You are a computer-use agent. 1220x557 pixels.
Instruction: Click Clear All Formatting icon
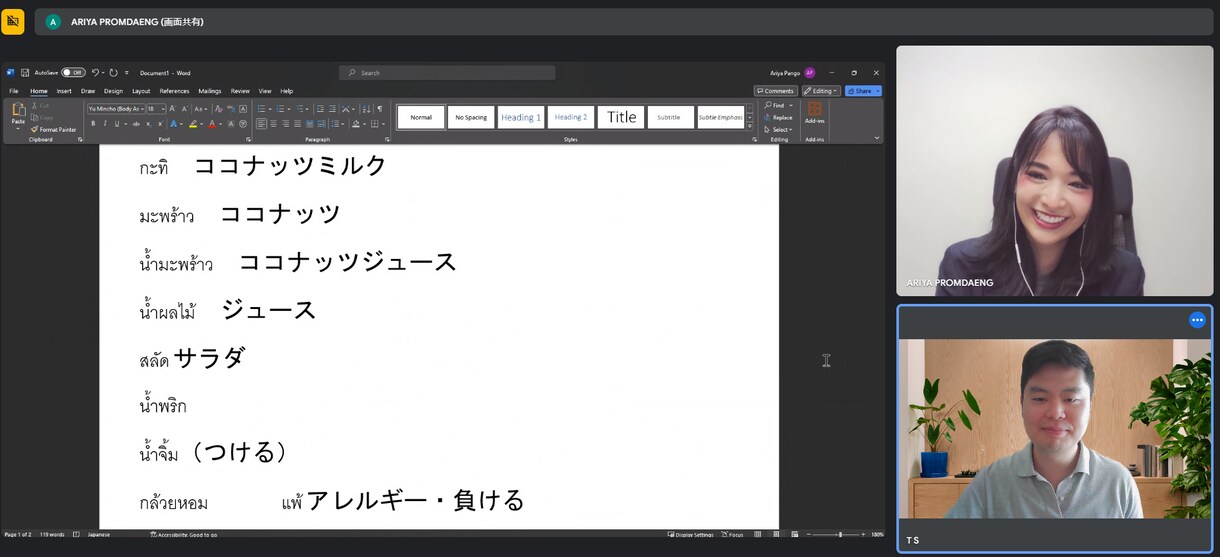tap(217, 108)
